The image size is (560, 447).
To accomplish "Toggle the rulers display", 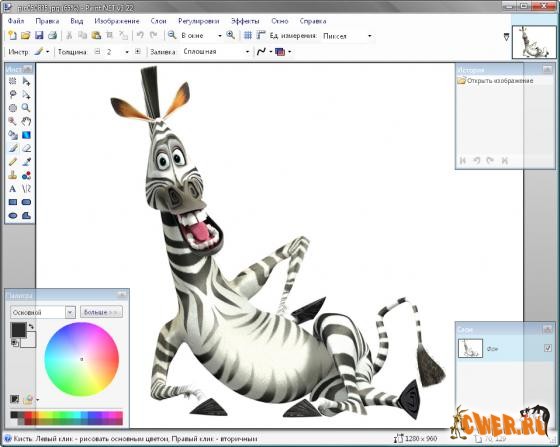I will [261, 35].
